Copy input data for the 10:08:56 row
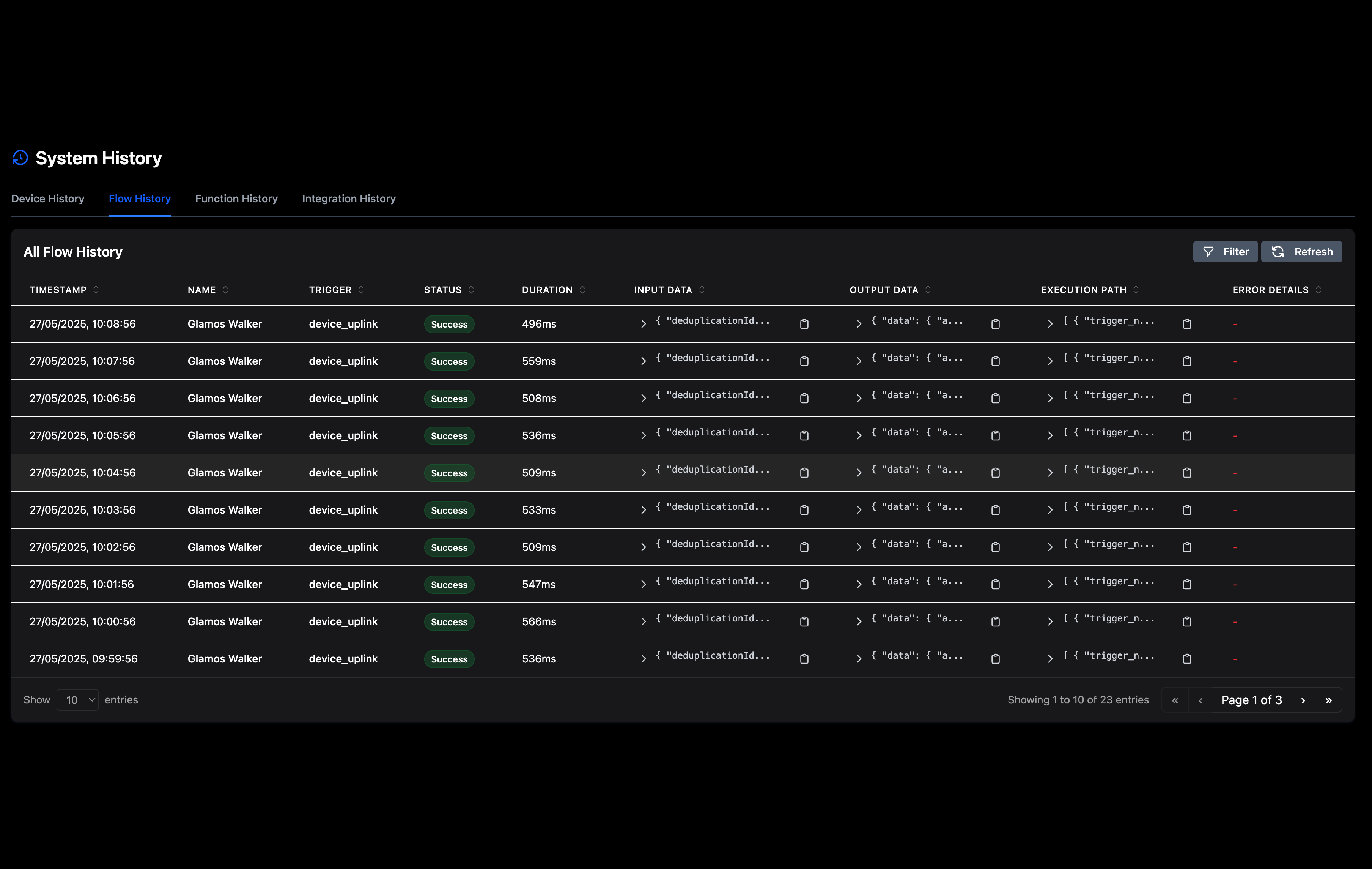 point(804,324)
